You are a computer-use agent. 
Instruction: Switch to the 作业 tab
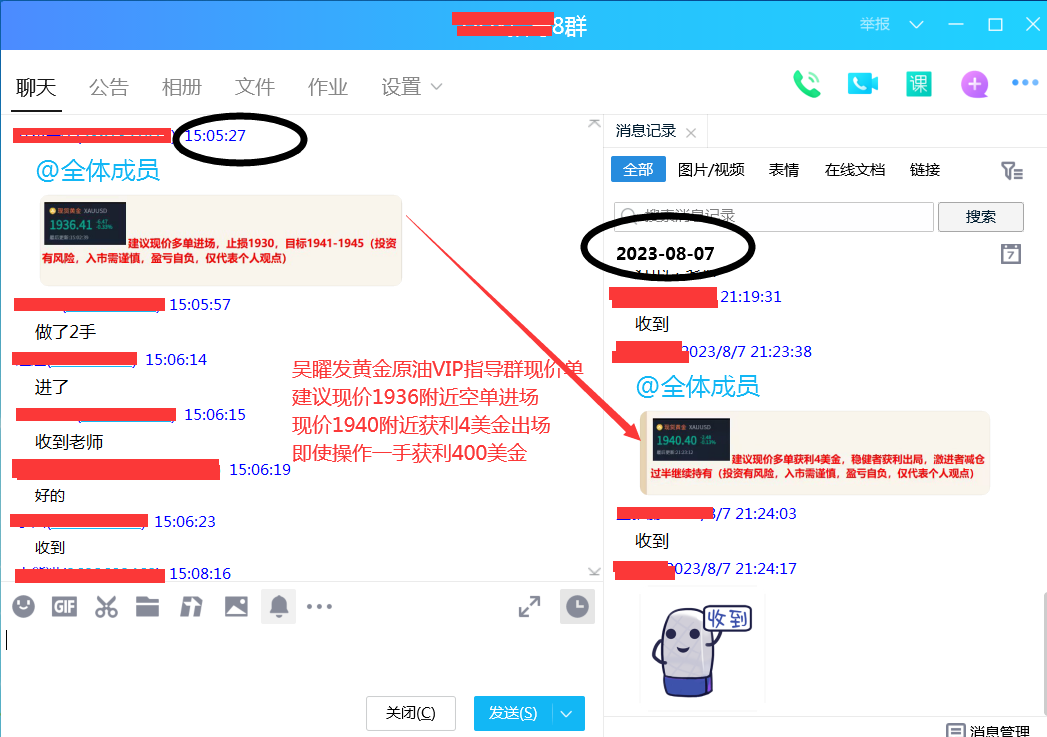(x=327, y=87)
